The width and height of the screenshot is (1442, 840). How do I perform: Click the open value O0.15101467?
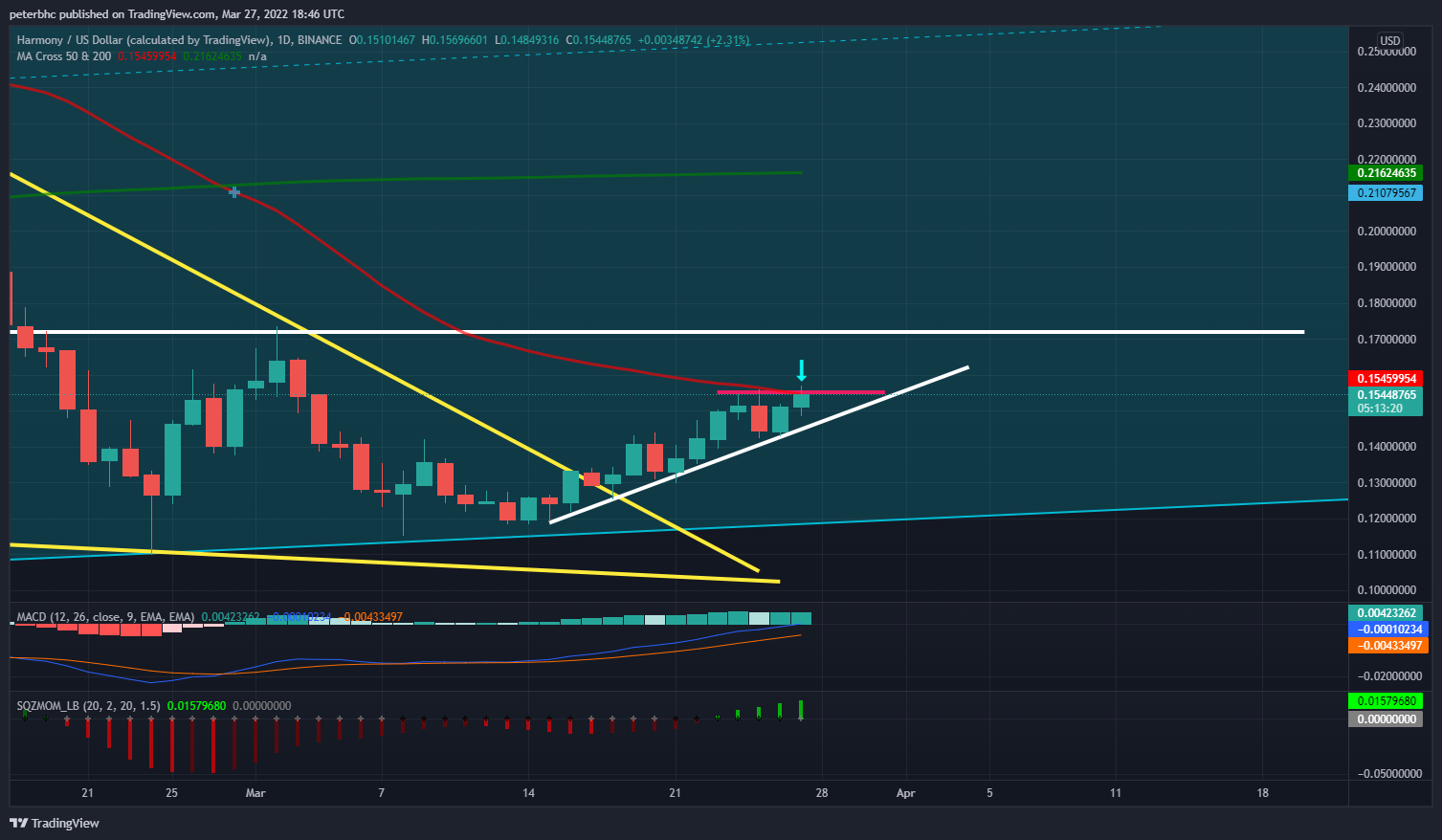[382, 40]
